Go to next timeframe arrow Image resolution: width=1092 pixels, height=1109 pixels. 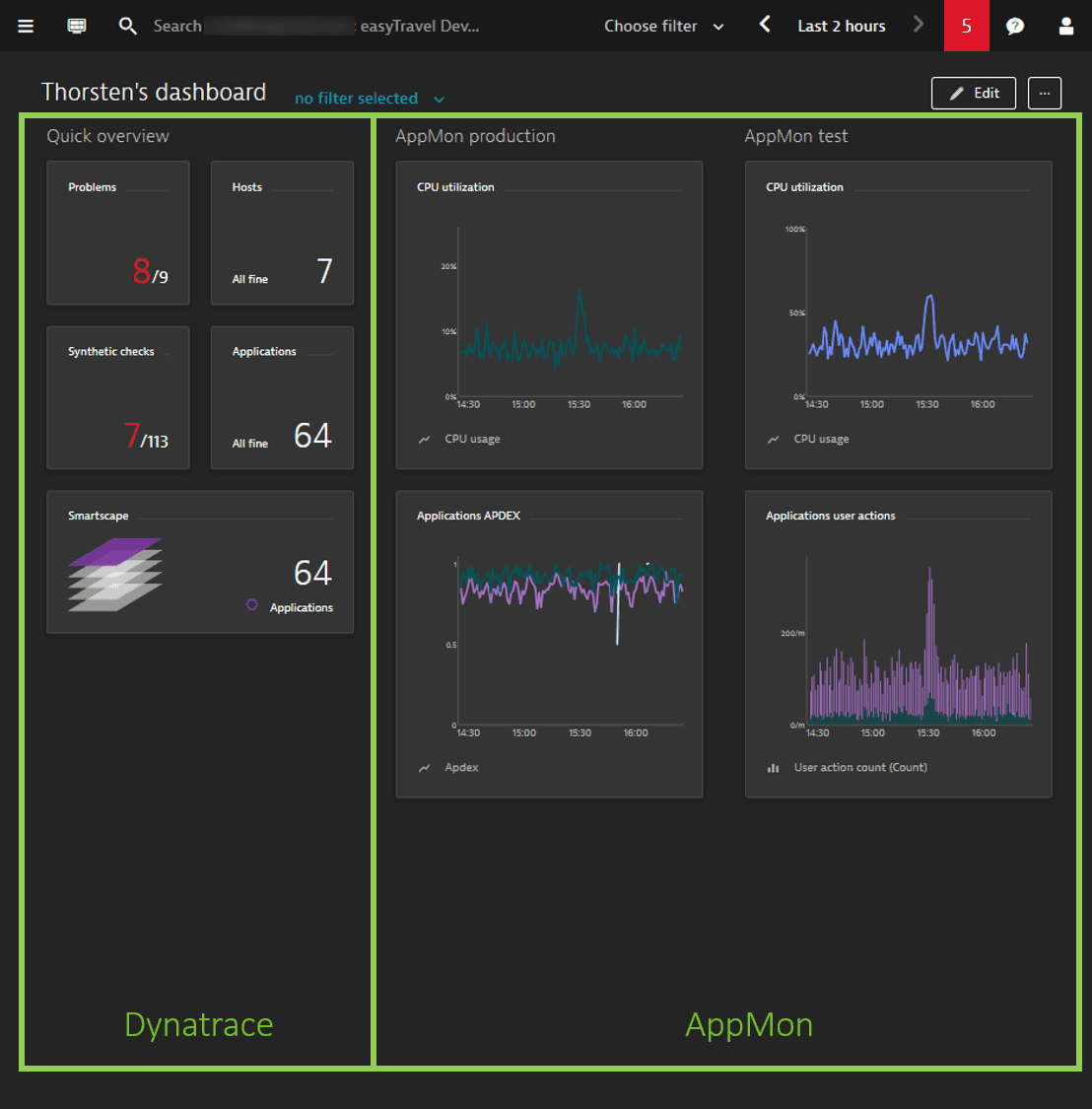point(918,25)
